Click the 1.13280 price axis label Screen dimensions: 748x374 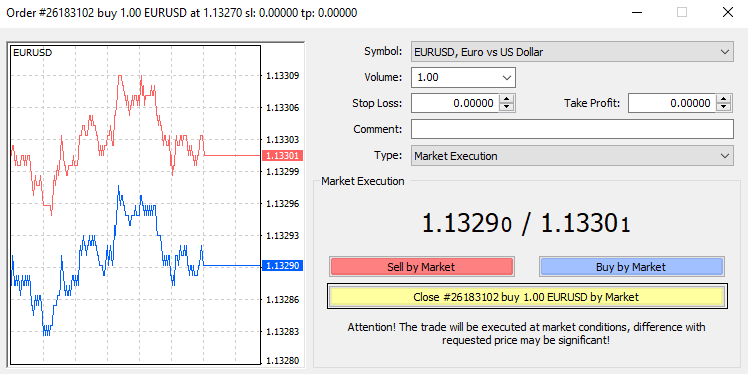(282, 360)
